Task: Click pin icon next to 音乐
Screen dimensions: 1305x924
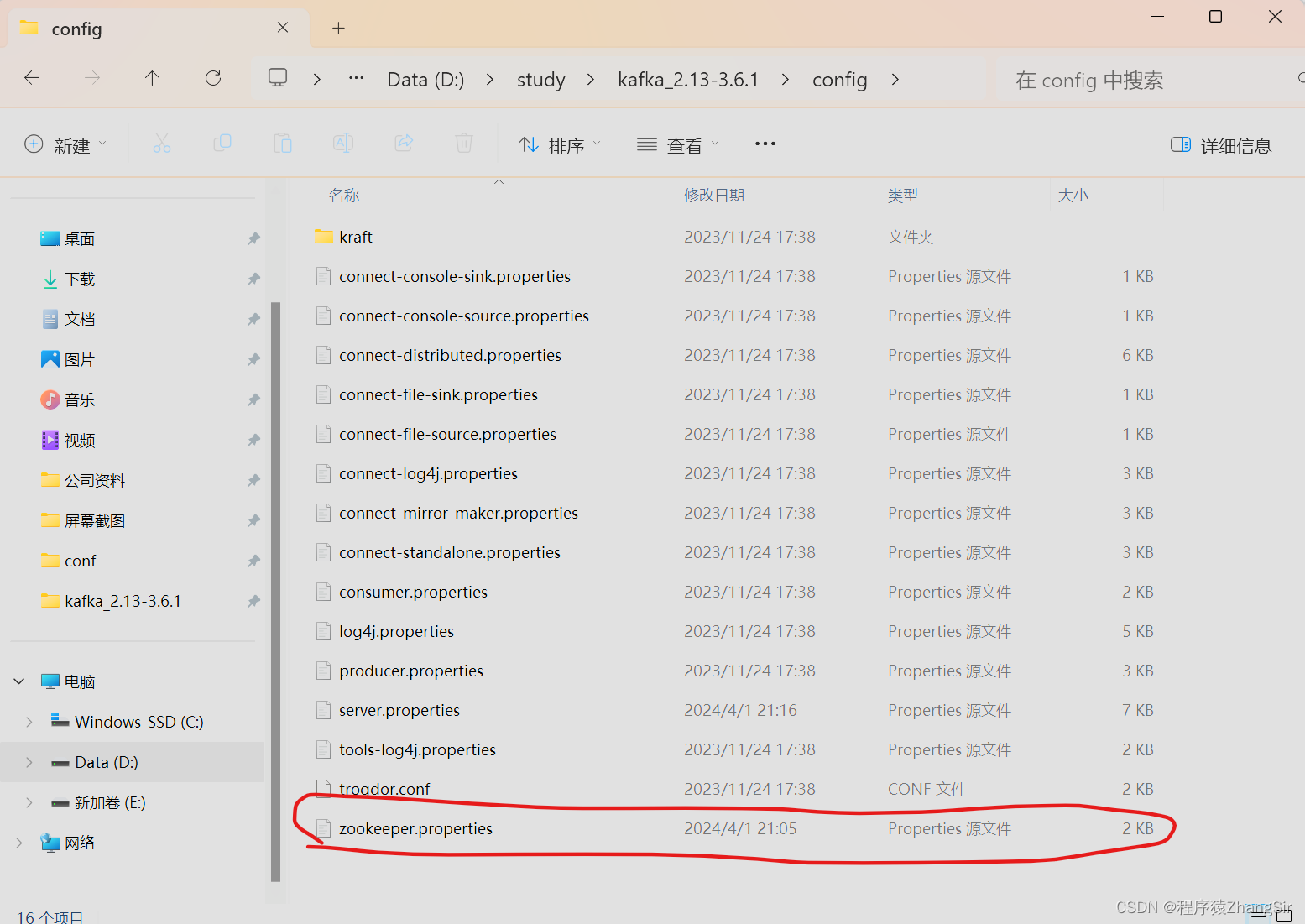Action: (x=253, y=400)
